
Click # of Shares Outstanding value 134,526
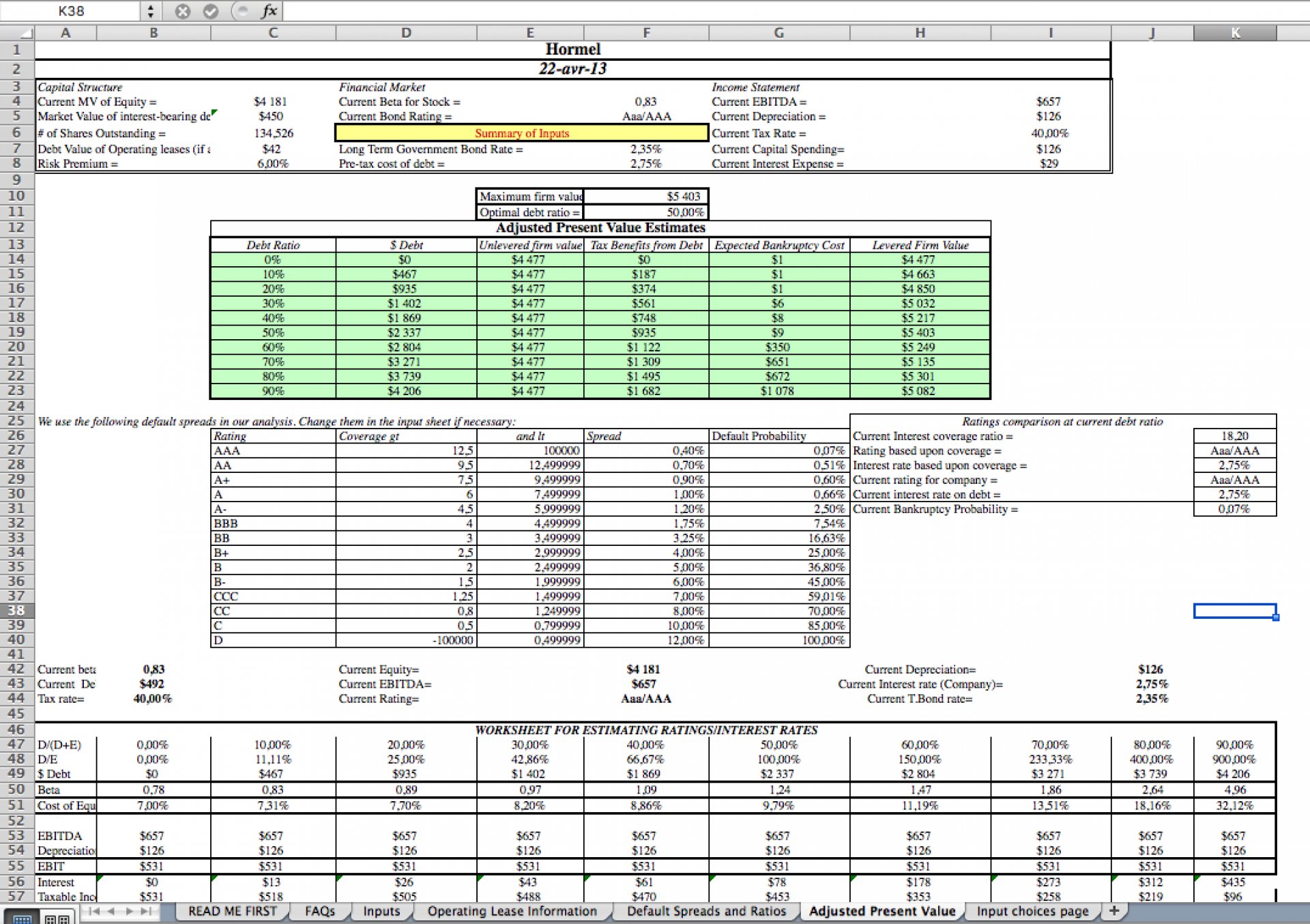click(273, 133)
